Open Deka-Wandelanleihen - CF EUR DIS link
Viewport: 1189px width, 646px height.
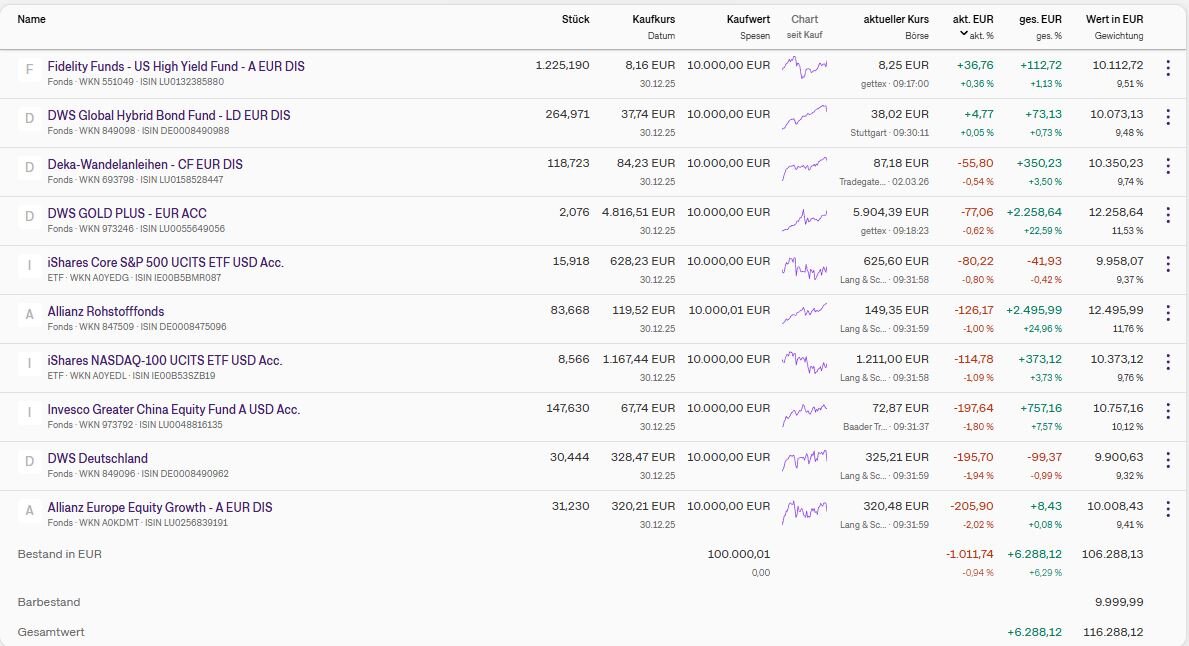[145, 164]
